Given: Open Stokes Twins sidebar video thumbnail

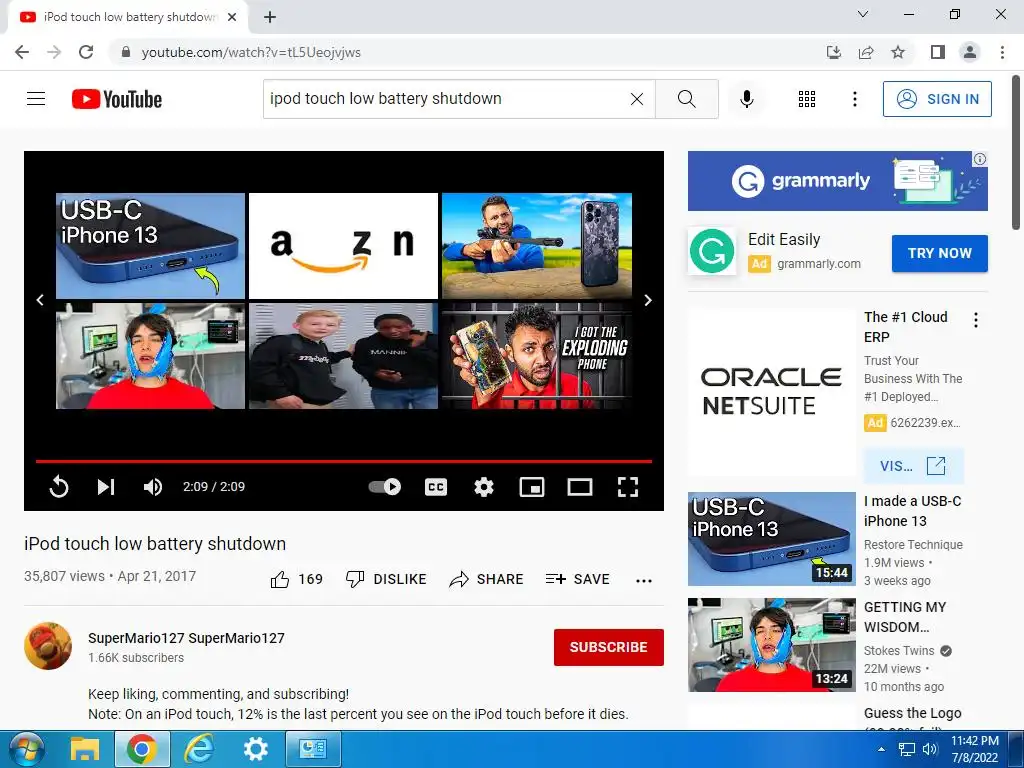Looking at the screenshot, I should [x=772, y=645].
